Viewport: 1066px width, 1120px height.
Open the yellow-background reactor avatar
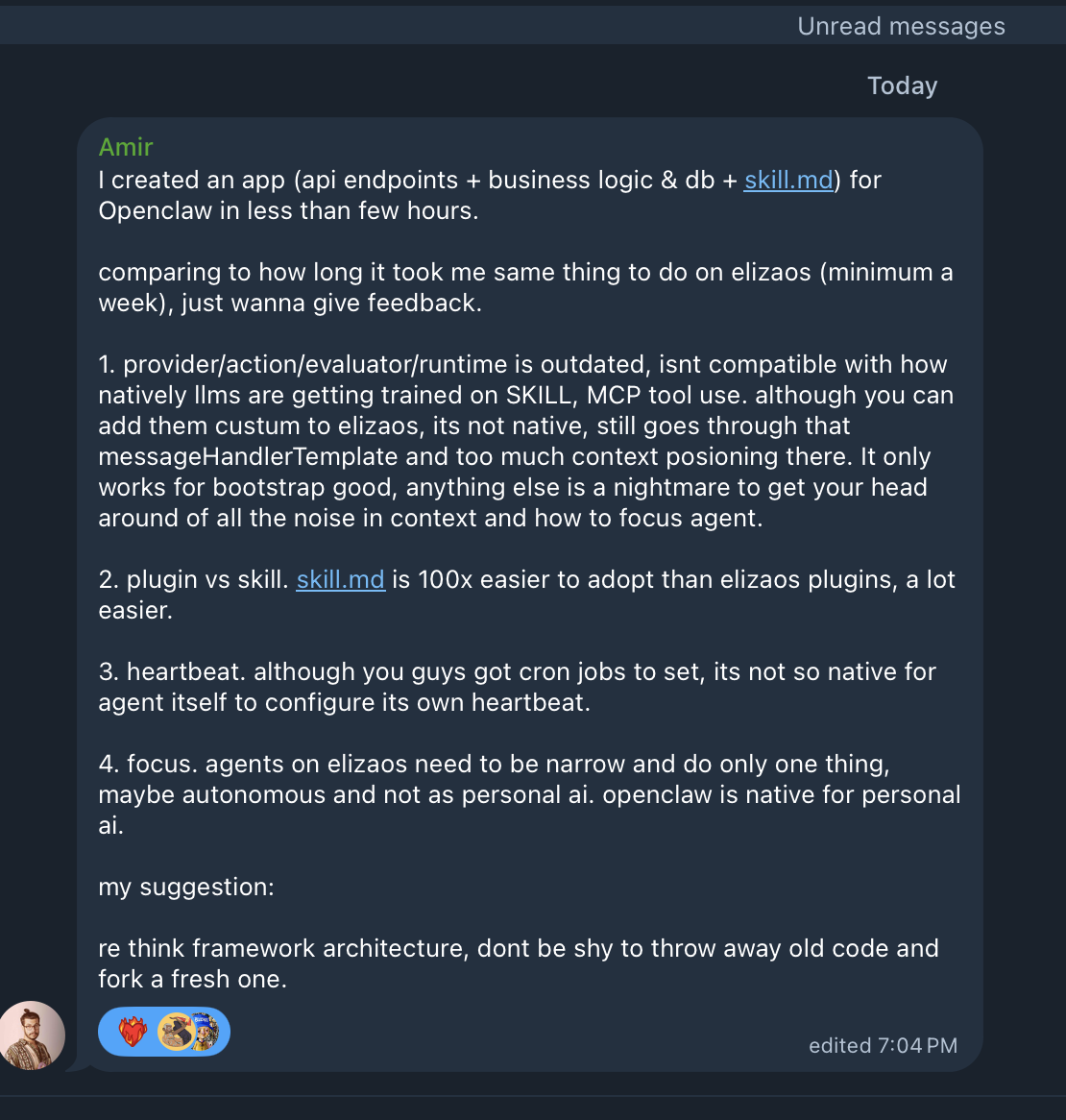pyautogui.click(x=175, y=1032)
